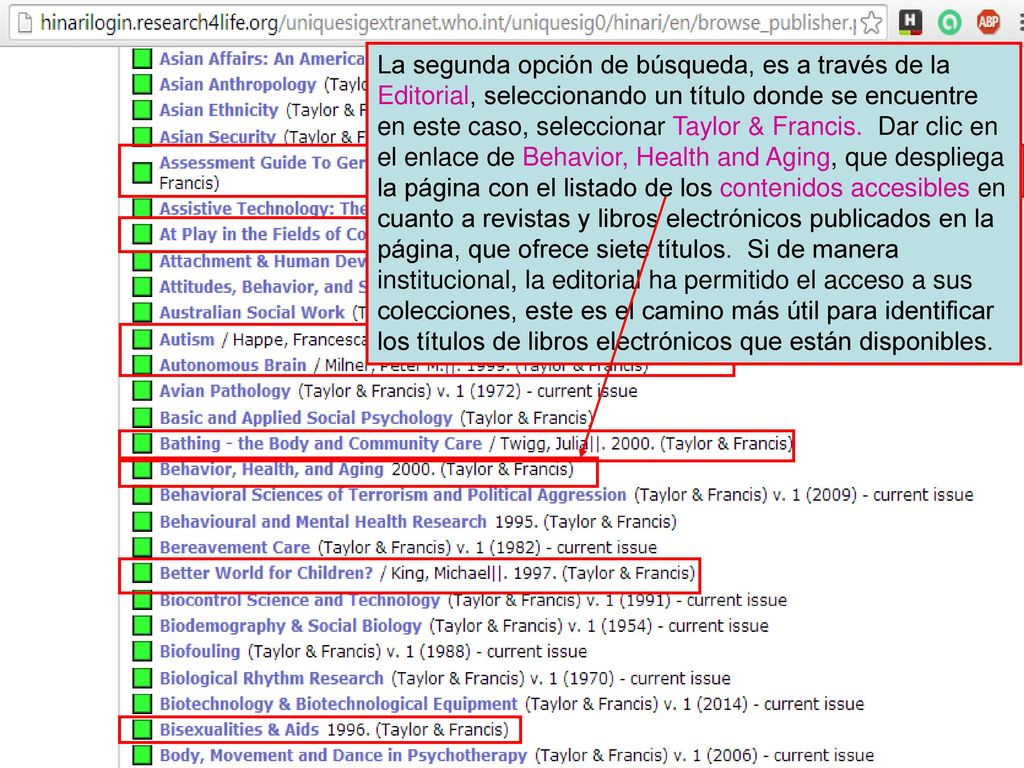Open the Autism book link

(x=187, y=340)
